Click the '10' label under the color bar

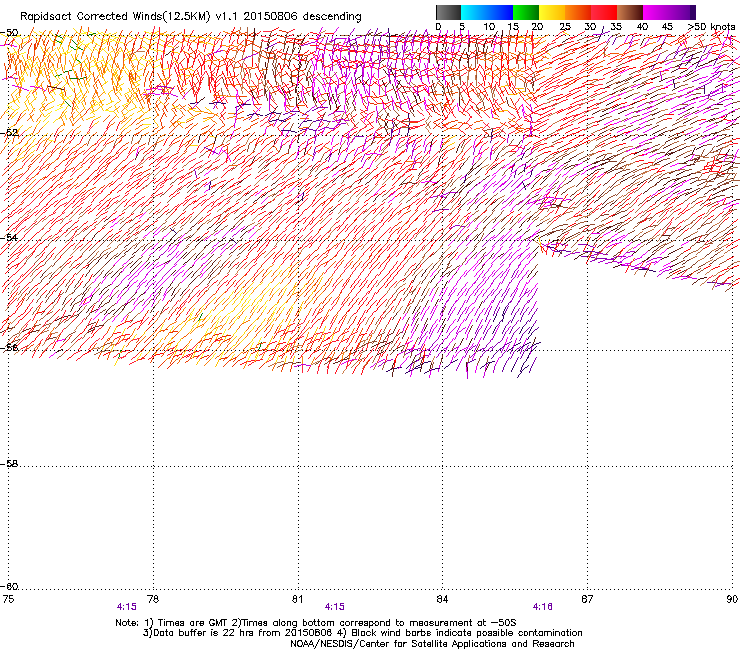point(489,27)
